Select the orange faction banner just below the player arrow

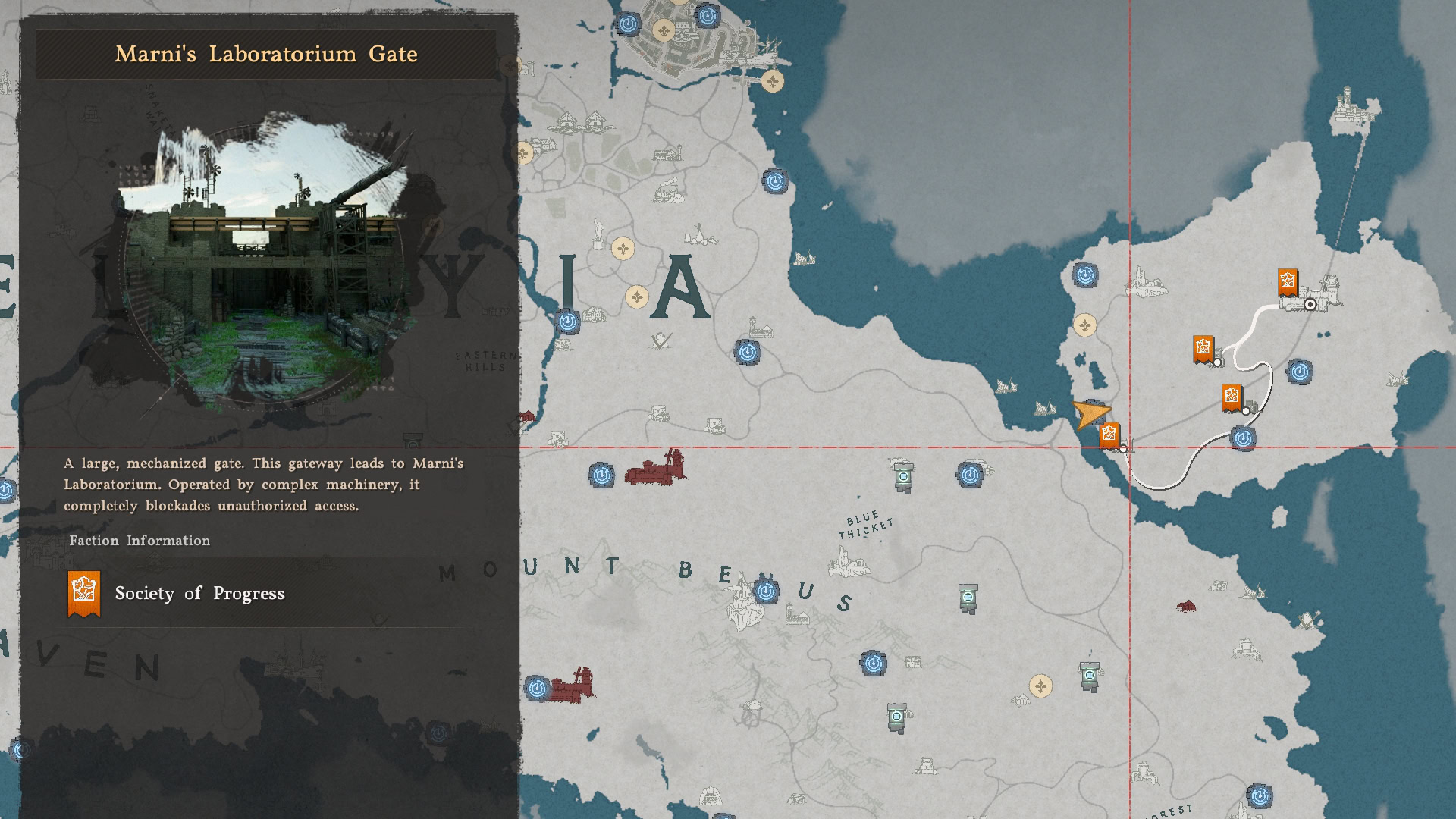click(1109, 436)
